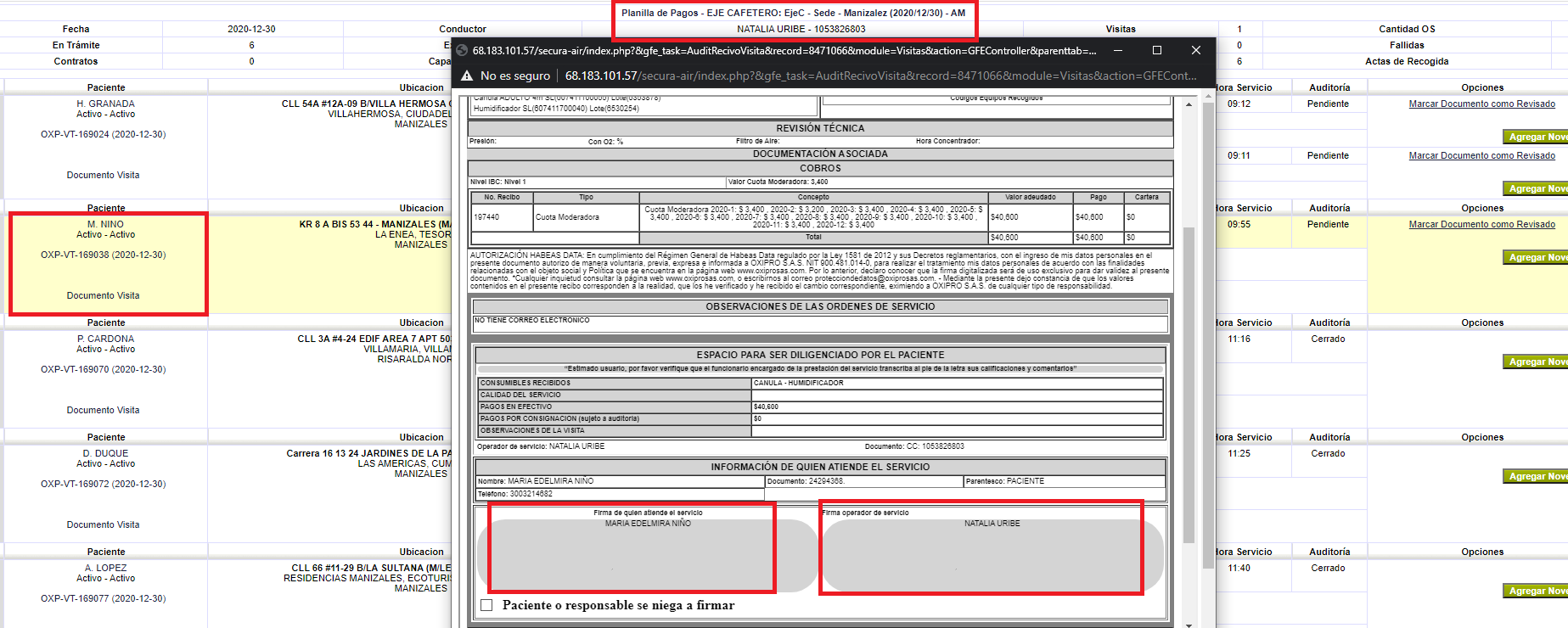Click address 'CLL 54A #12A-09 B/VILLA HERMOSA'

(x=367, y=104)
